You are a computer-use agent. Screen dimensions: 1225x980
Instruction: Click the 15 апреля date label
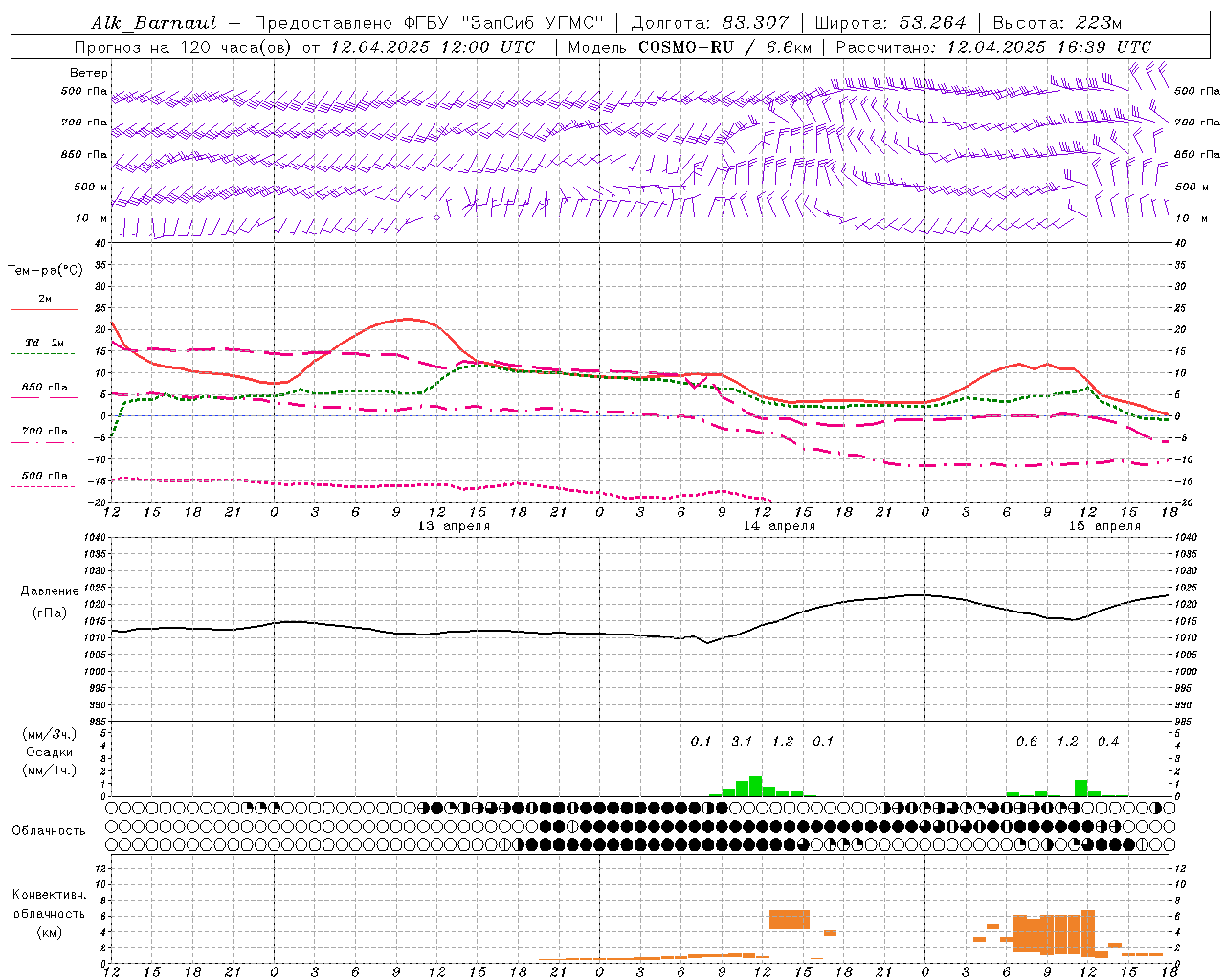point(1104,526)
